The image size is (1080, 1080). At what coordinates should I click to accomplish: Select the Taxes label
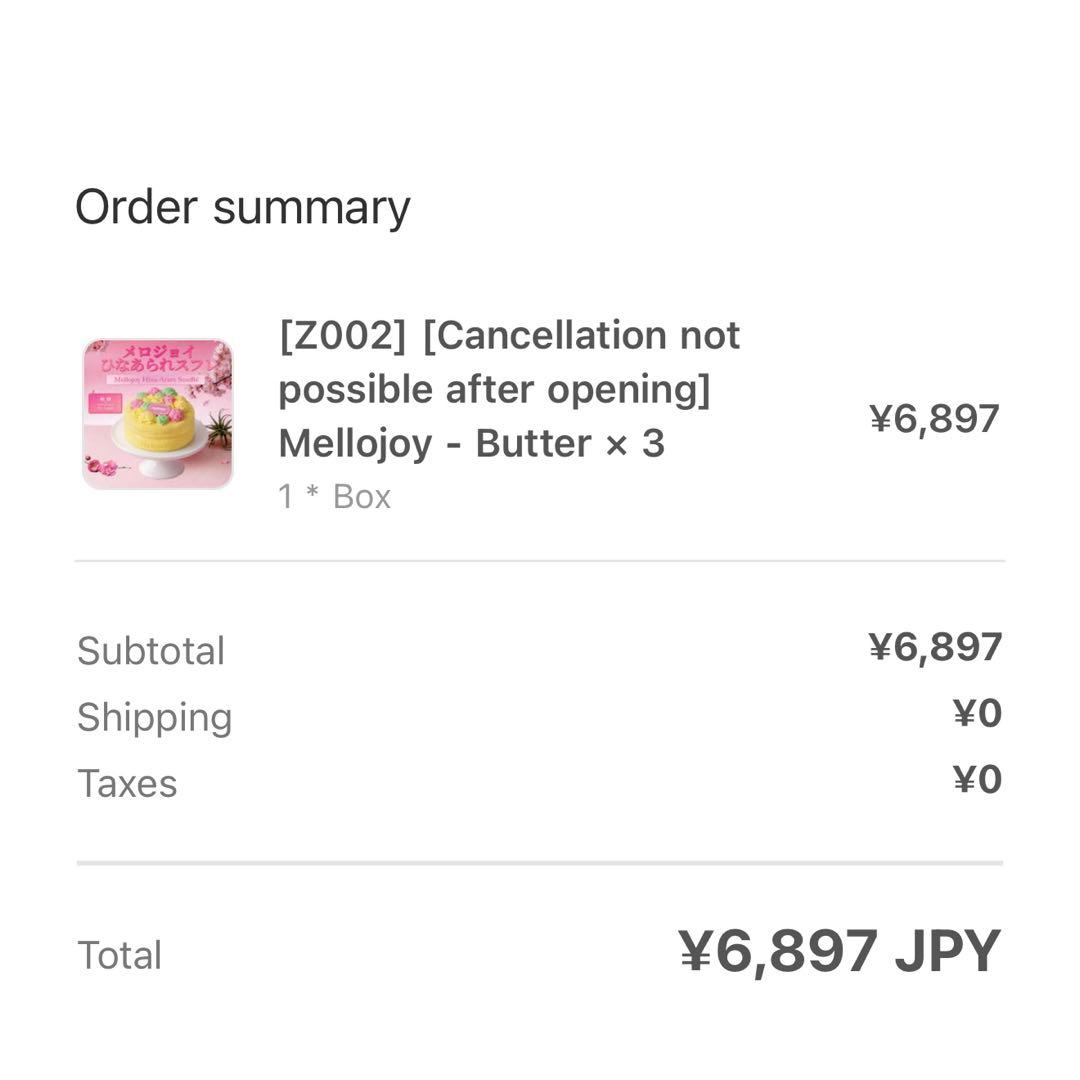point(127,784)
